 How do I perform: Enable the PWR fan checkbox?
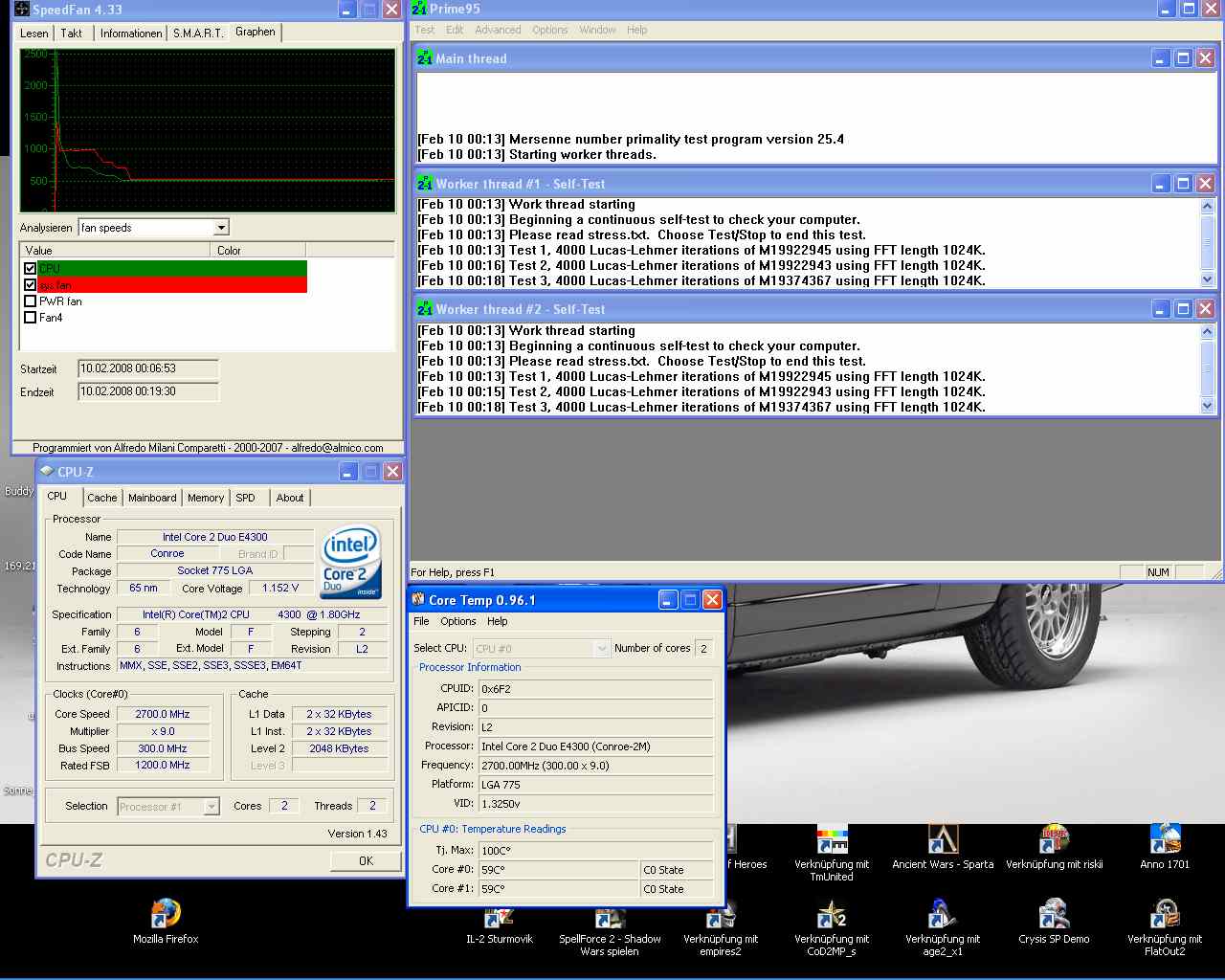(x=31, y=301)
